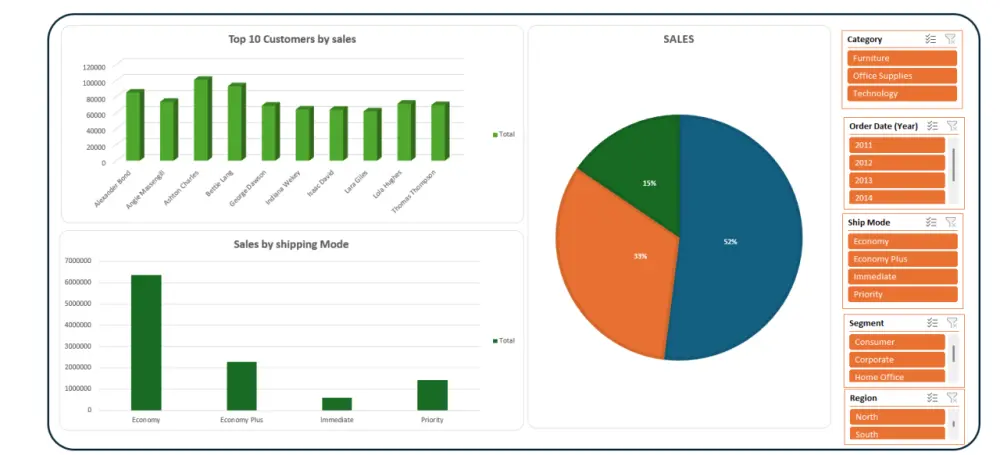
Task: Enable multi-select in the Segment slicer
Action: click(932, 323)
